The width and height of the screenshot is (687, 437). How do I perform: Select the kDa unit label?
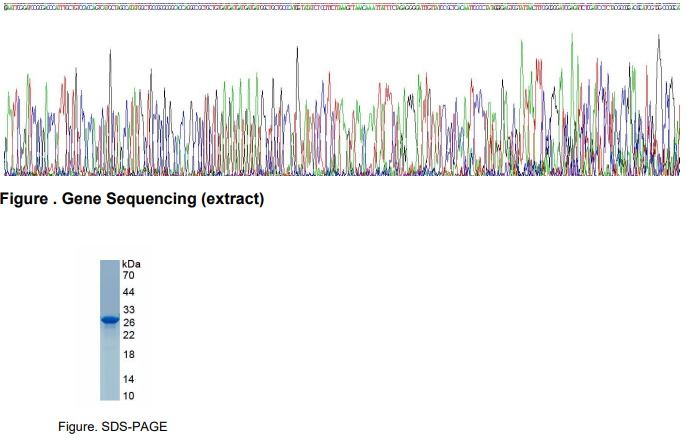(131, 262)
